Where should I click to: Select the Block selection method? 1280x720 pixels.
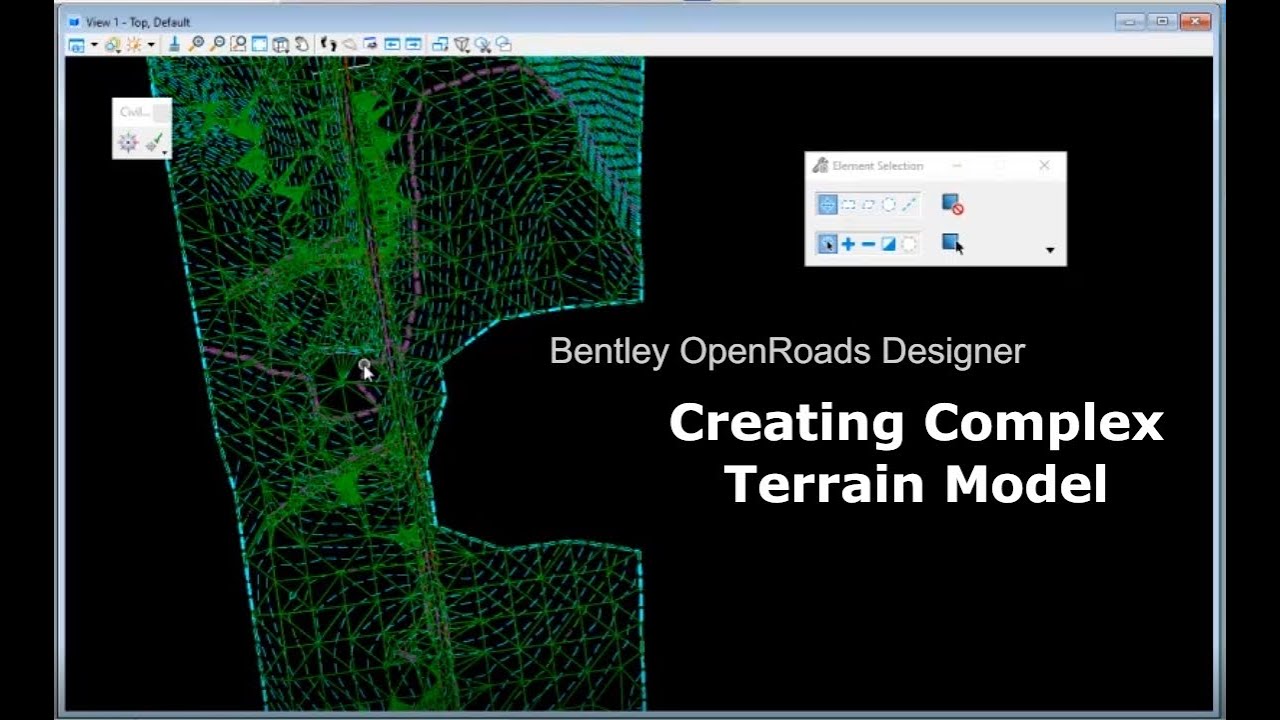[848, 205]
